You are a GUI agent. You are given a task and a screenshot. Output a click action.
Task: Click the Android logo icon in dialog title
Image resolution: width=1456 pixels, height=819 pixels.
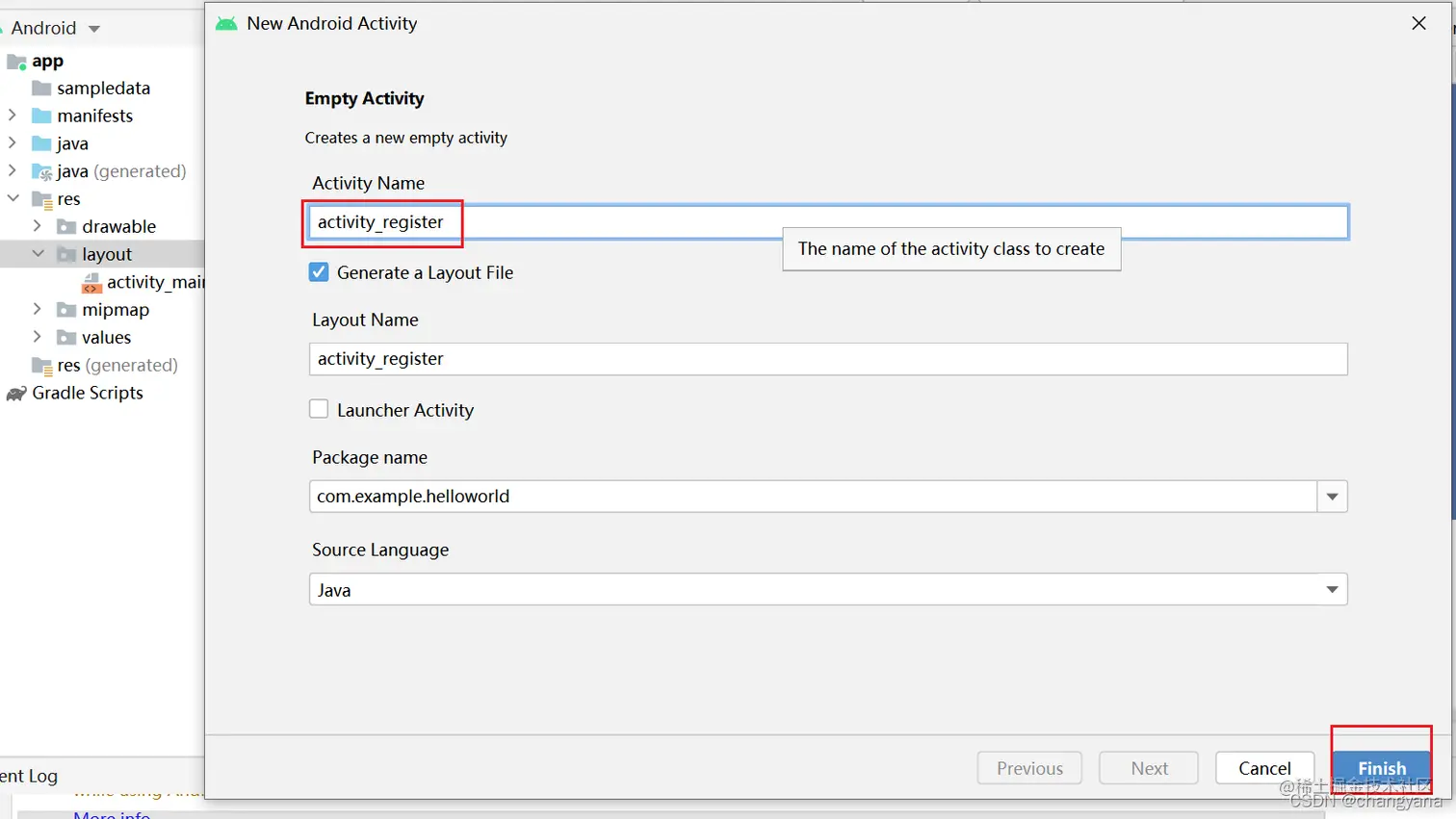[x=226, y=23]
